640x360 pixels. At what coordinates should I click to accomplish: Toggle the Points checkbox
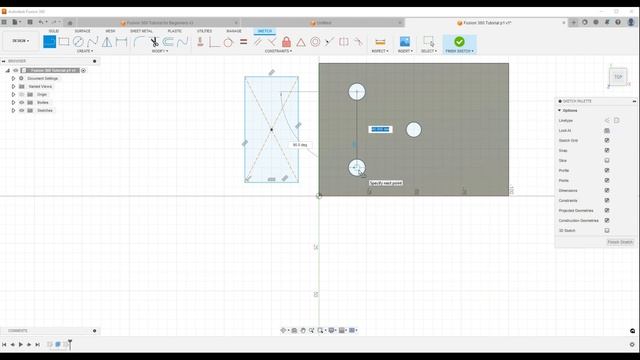pos(607,180)
